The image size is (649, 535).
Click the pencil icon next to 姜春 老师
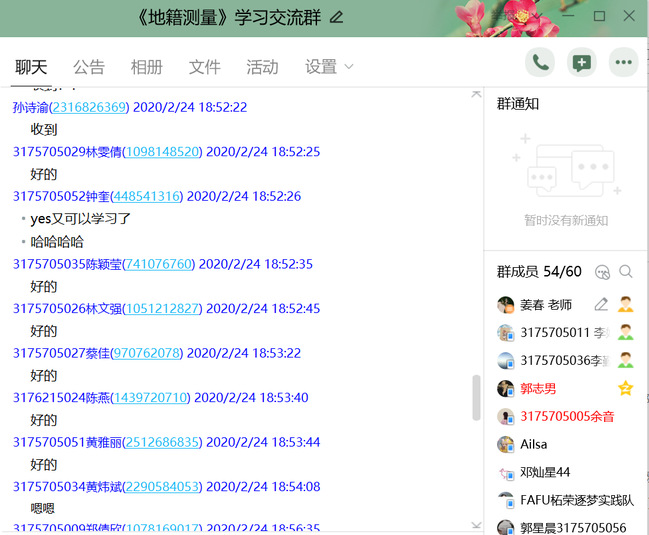601,304
